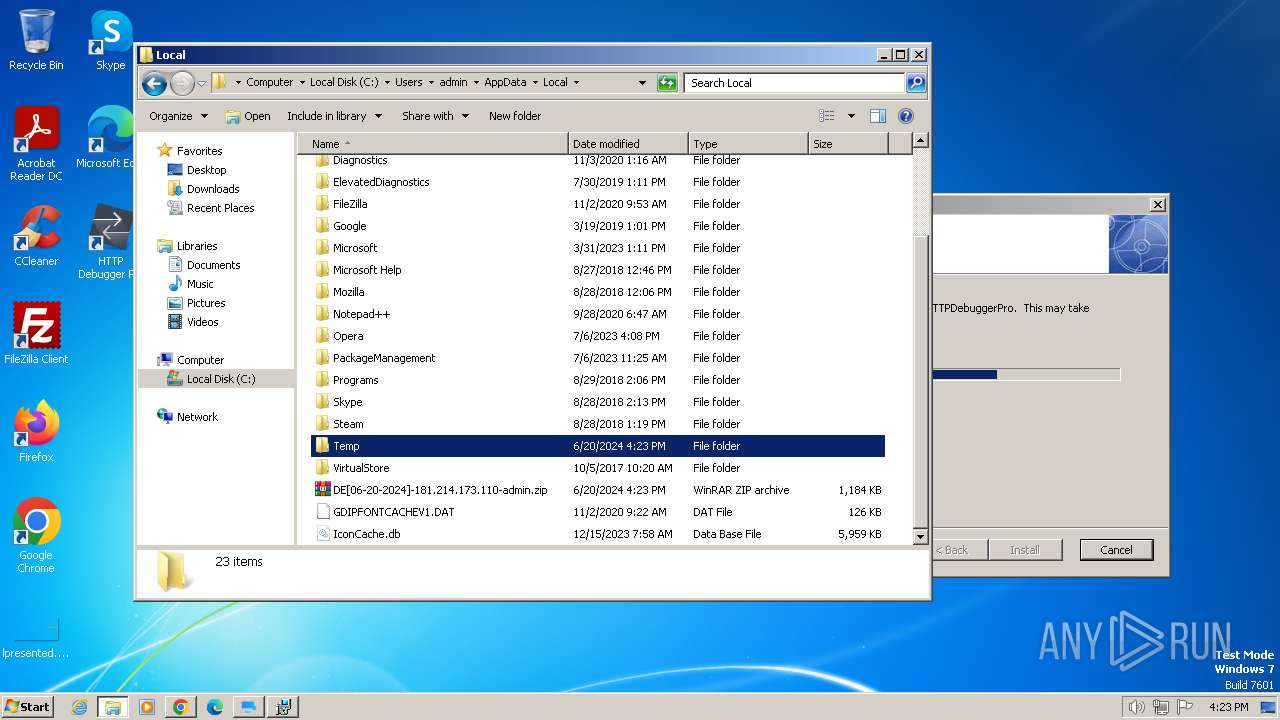Select the Temp folder row
The image size is (1280, 720).
pyautogui.click(x=598, y=446)
